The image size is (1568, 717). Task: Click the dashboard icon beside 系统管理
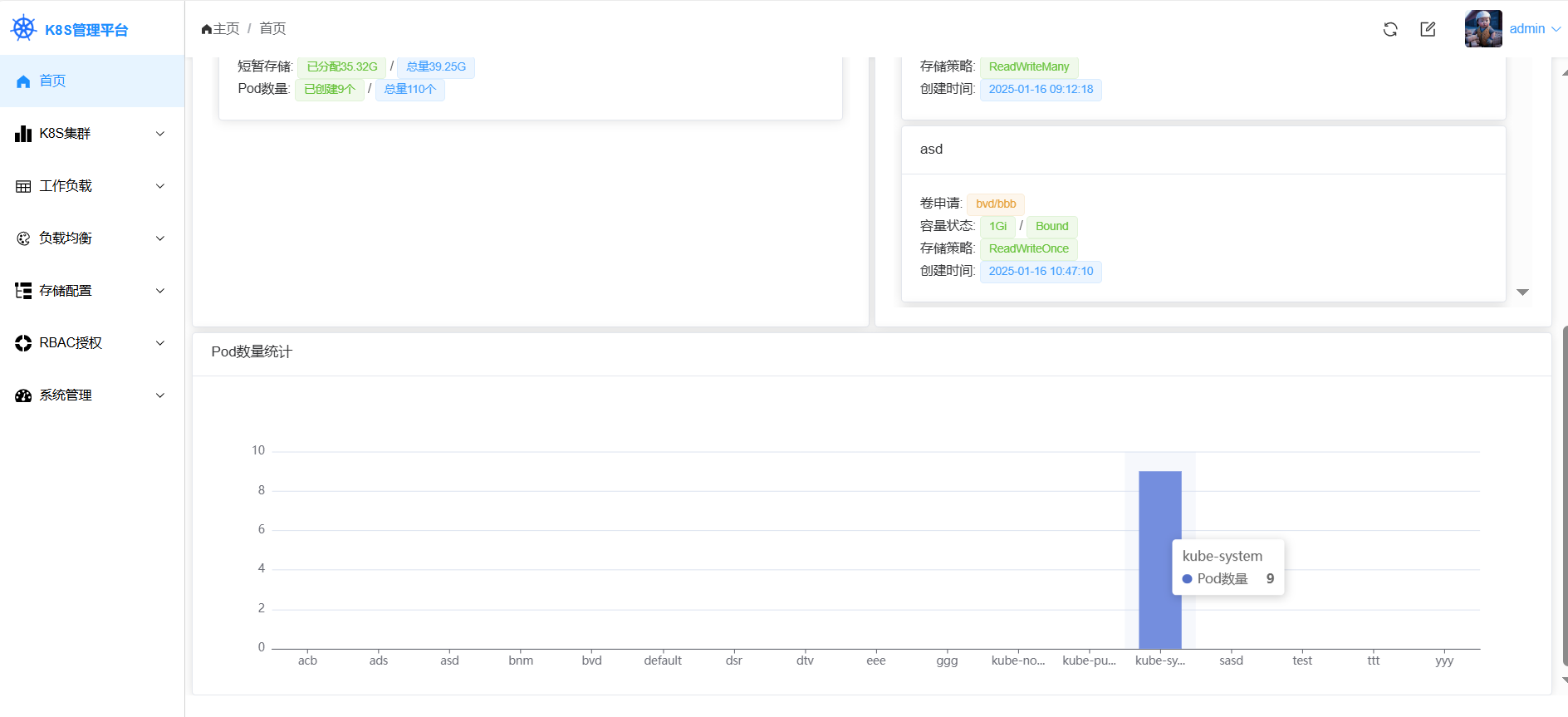point(23,395)
